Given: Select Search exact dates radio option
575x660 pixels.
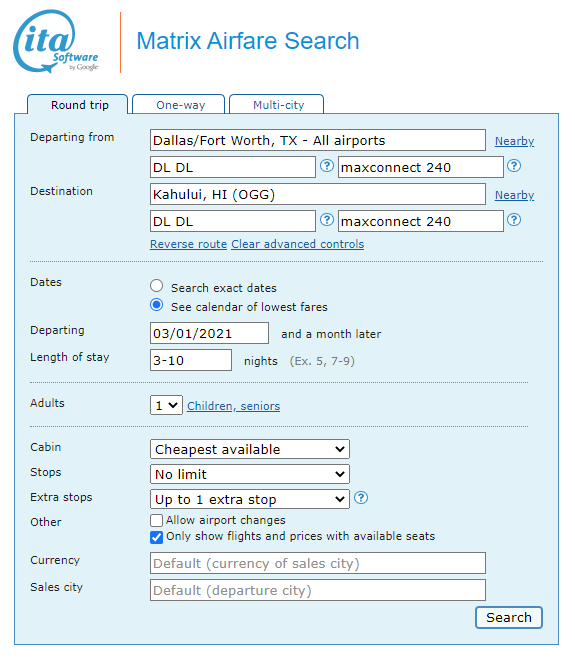Looking at the screenshot, I should [157, 286].
